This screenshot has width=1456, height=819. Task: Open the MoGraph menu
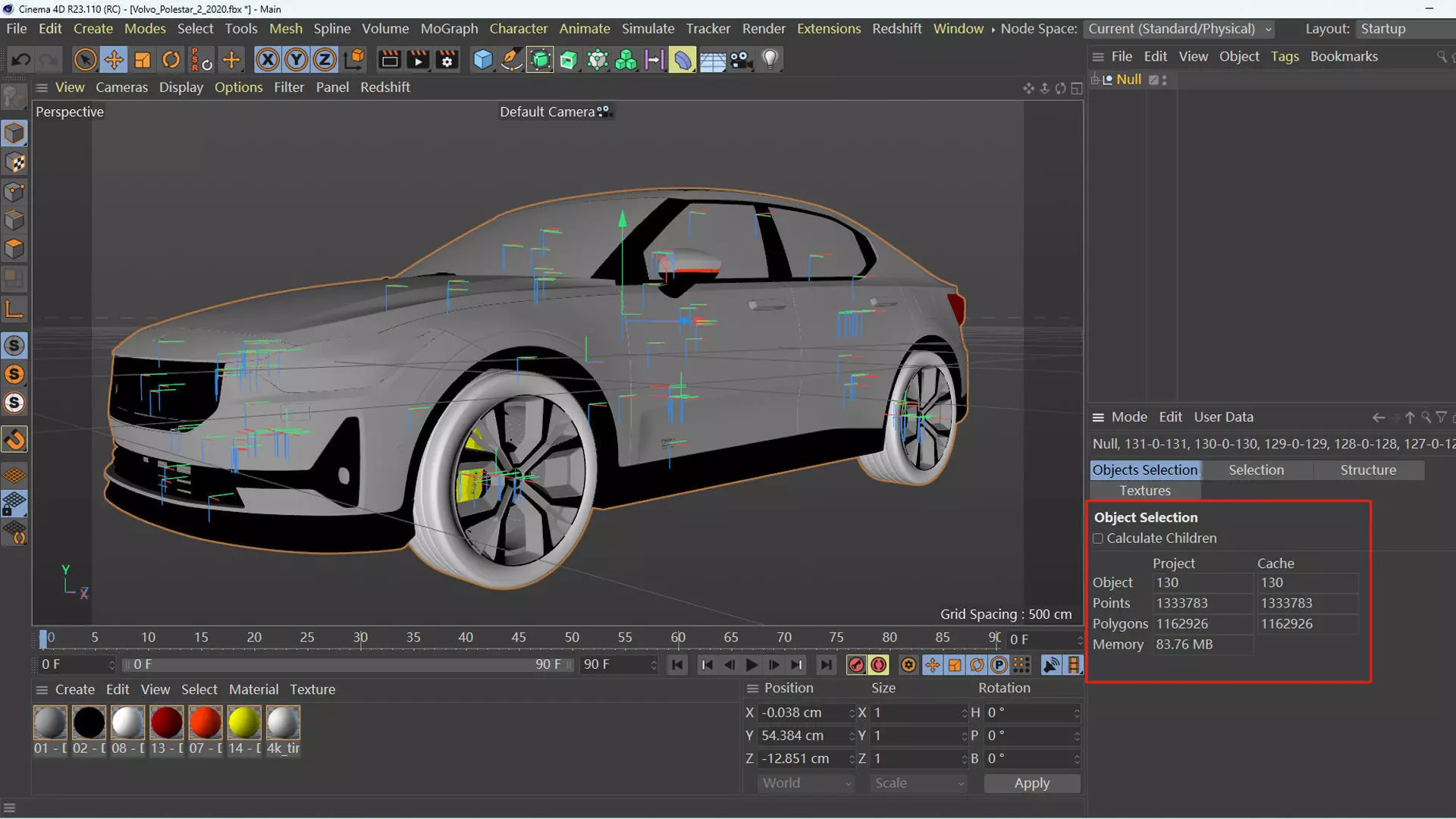click(449, 29)
